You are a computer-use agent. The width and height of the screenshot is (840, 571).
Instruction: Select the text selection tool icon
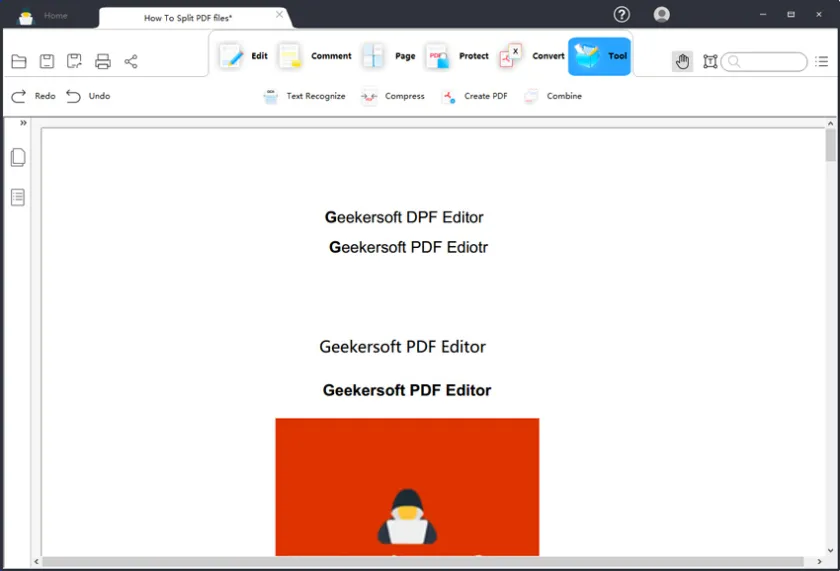coord(710,62)
